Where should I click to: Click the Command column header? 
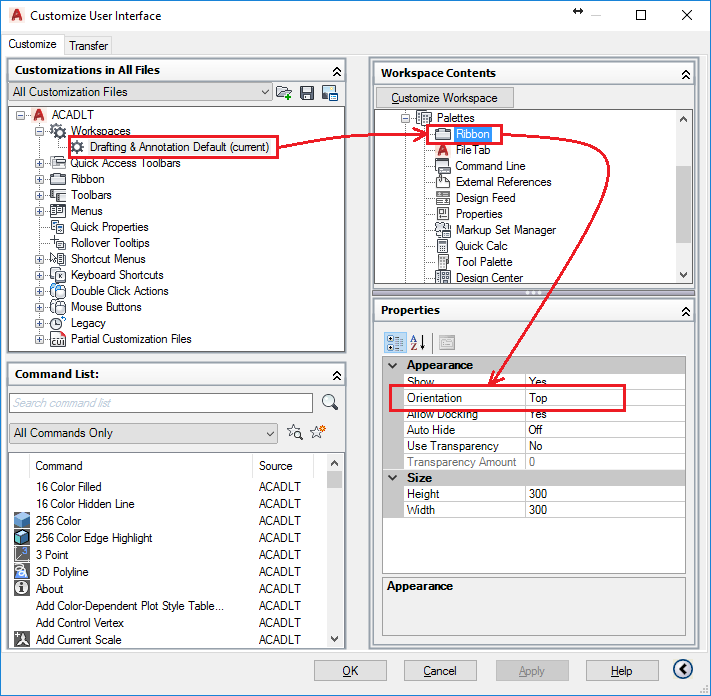tap(141, 466)
